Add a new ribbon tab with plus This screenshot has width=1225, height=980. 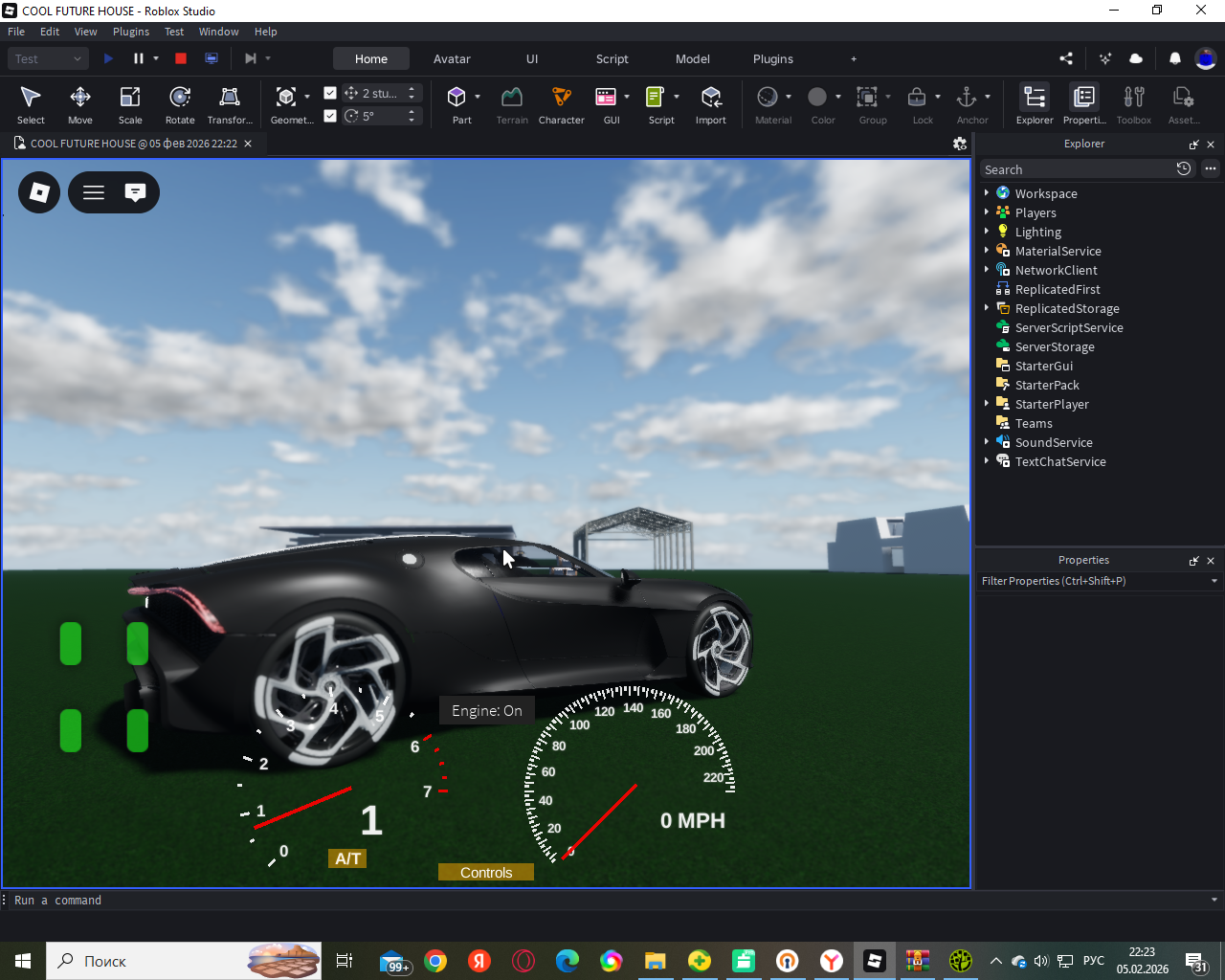[854, 58]
